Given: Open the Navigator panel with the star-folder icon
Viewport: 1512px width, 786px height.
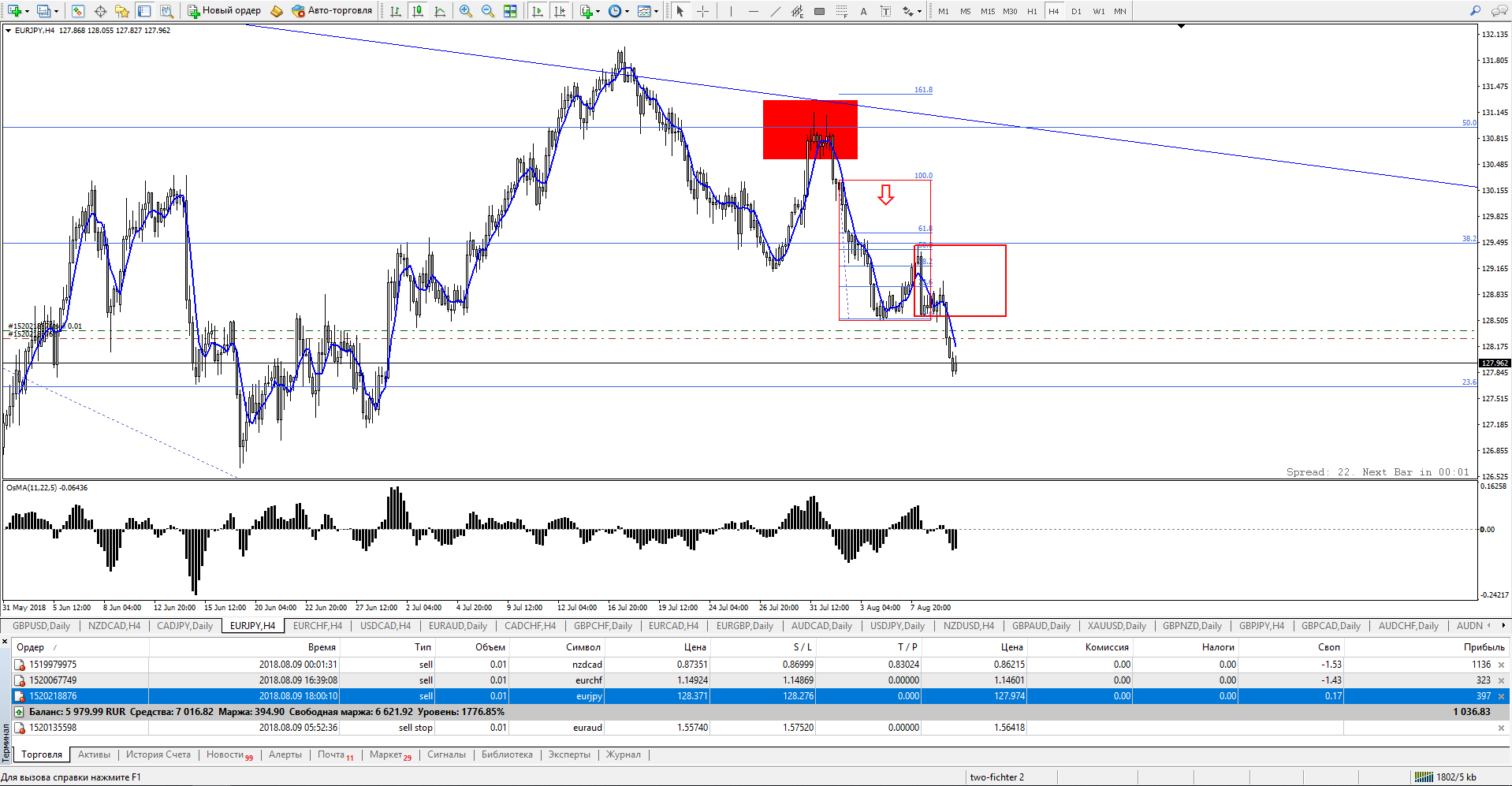Looking at the screenshot, I should 122,11.
